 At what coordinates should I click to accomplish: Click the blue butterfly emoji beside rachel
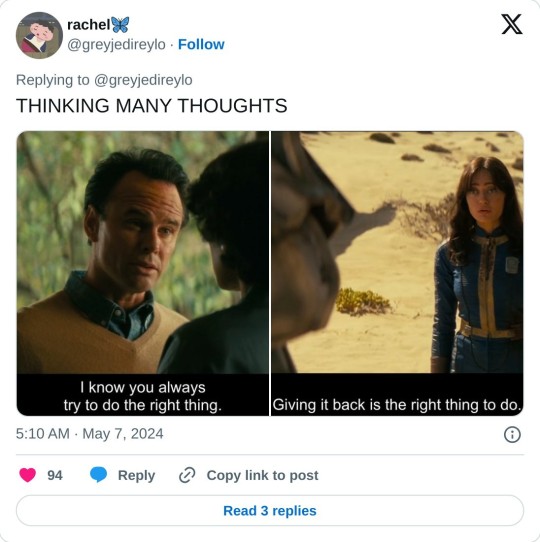point(120,25)
